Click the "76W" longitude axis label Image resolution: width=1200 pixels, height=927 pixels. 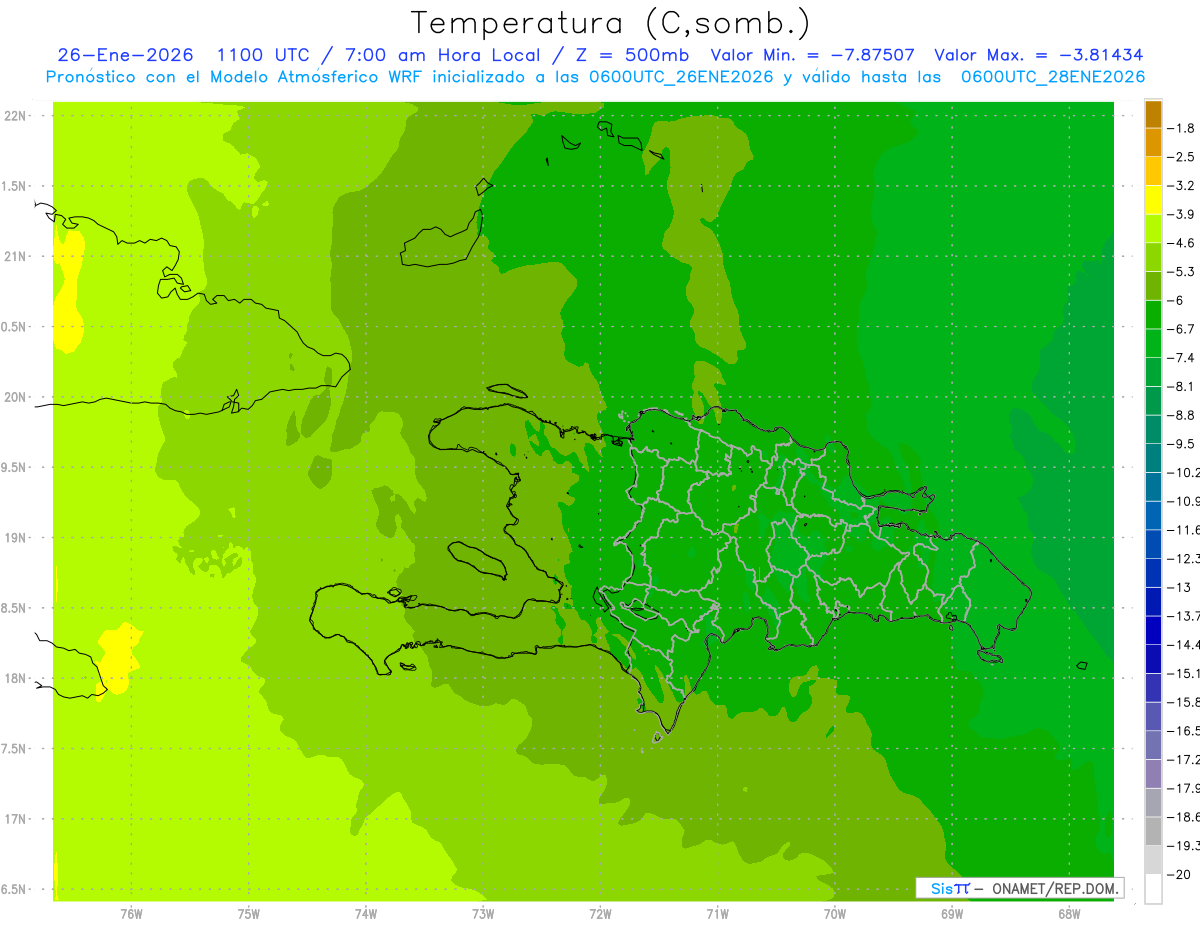point(131,914)
